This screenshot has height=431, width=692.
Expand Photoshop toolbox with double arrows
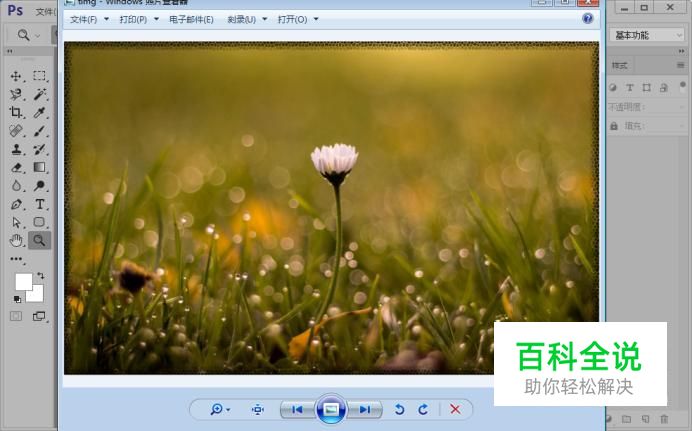tap(9, 51)
